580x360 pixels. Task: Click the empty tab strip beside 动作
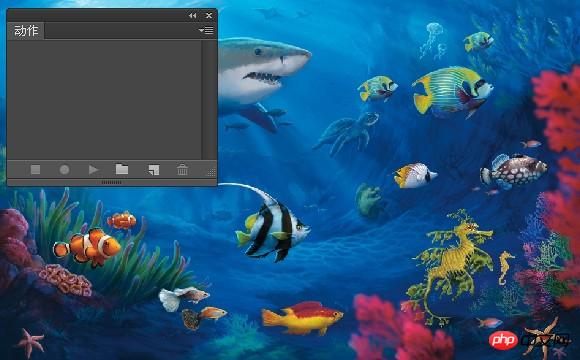click(x=121, y=31)
